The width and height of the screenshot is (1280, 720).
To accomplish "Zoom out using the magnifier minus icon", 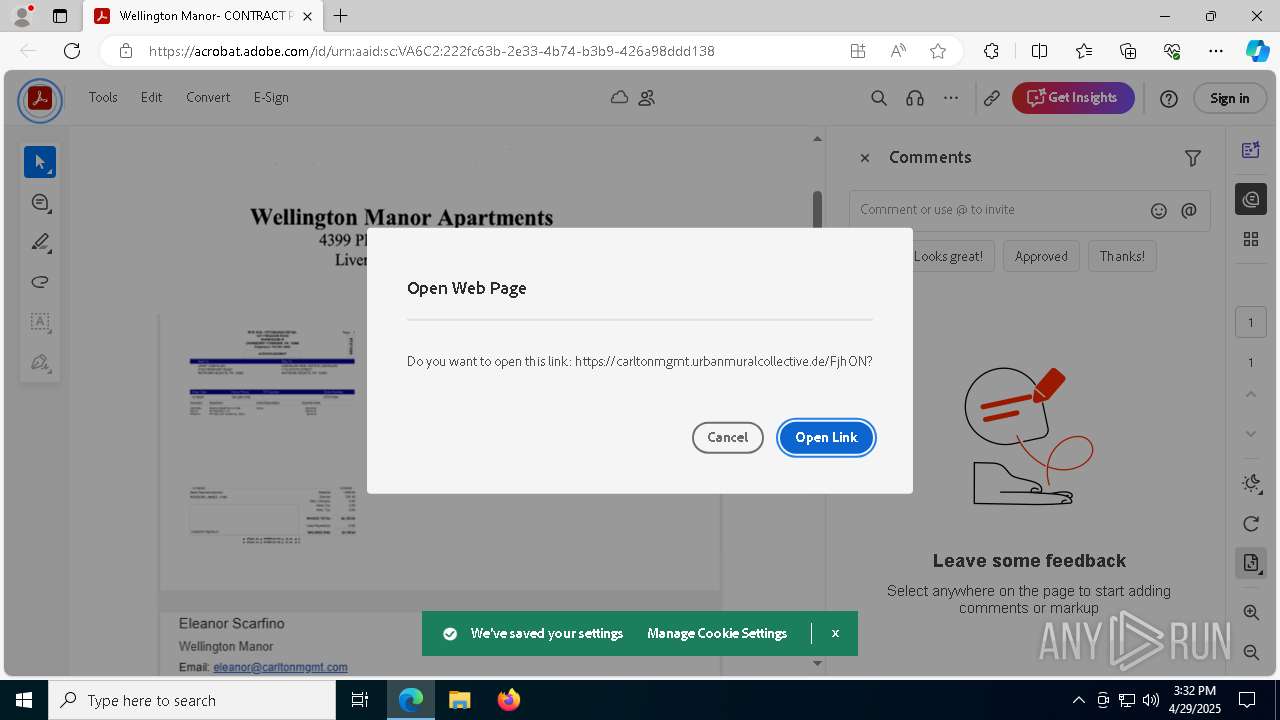I will [x=1250, y=652].
